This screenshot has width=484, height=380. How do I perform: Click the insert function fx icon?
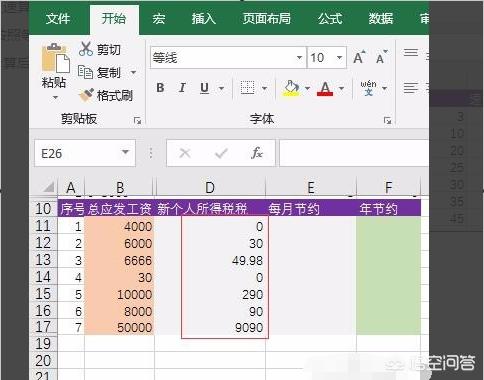pyautogui.click(x=257, y=153)
